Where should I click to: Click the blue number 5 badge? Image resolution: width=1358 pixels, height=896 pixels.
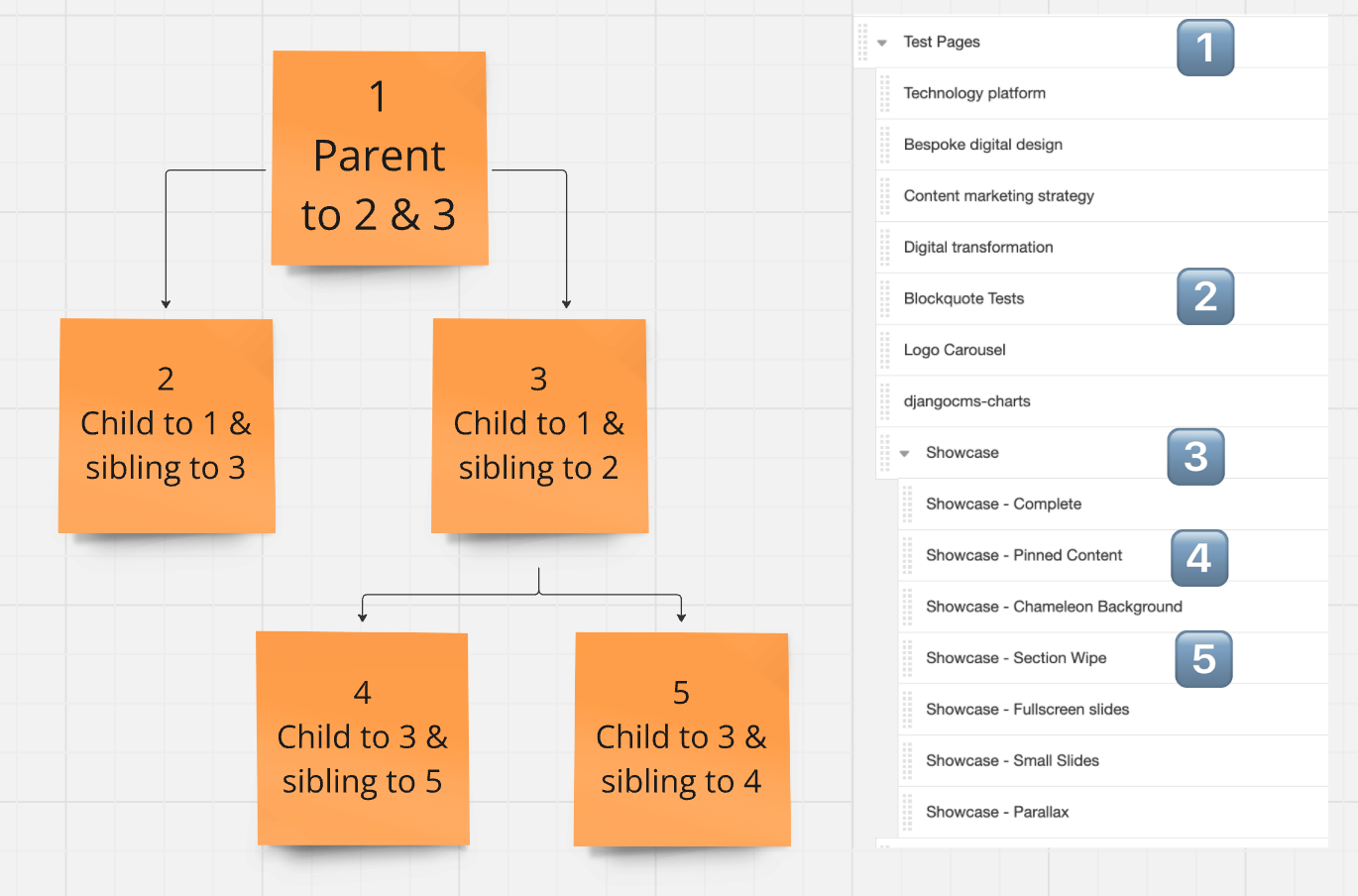[x=1203, y=659]
